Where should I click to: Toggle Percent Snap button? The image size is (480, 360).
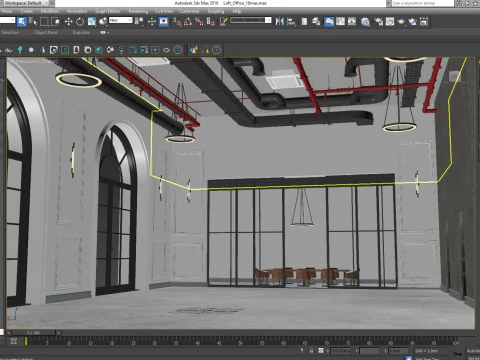tap(199, 22)
